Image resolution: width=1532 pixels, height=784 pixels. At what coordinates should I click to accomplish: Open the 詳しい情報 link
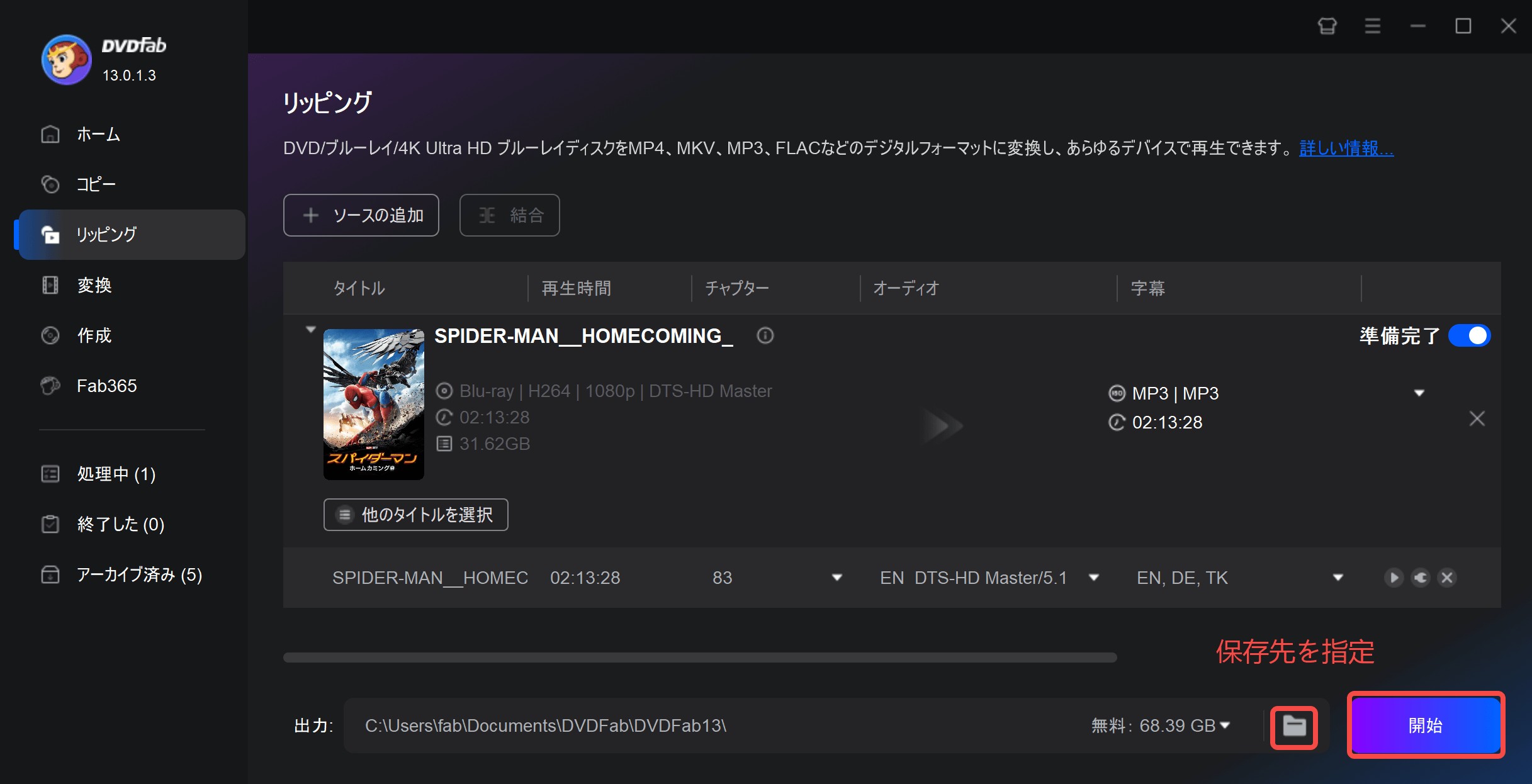1346,148
